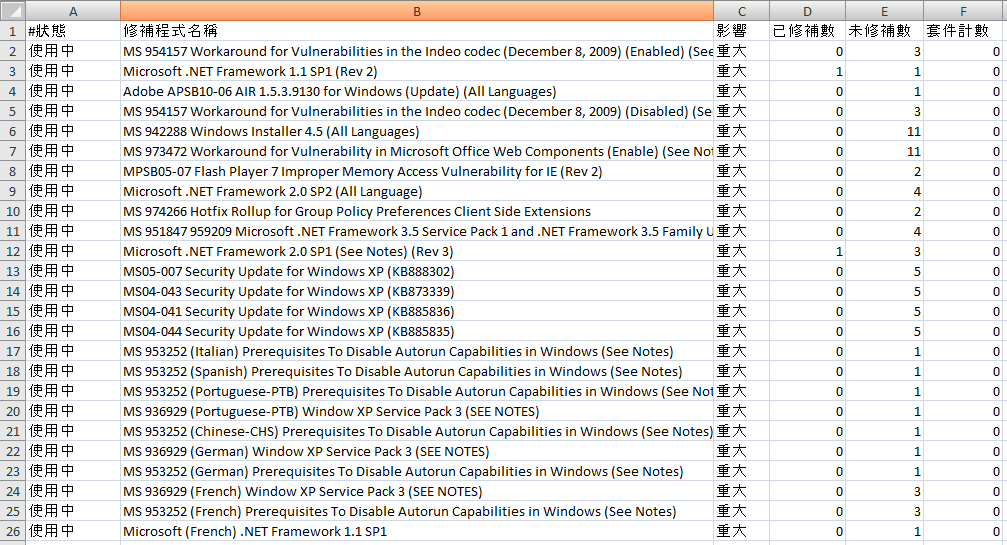Click '使用中' status cell in row 2
This screenshot has height=545, width=1007.
coord(73,51)
